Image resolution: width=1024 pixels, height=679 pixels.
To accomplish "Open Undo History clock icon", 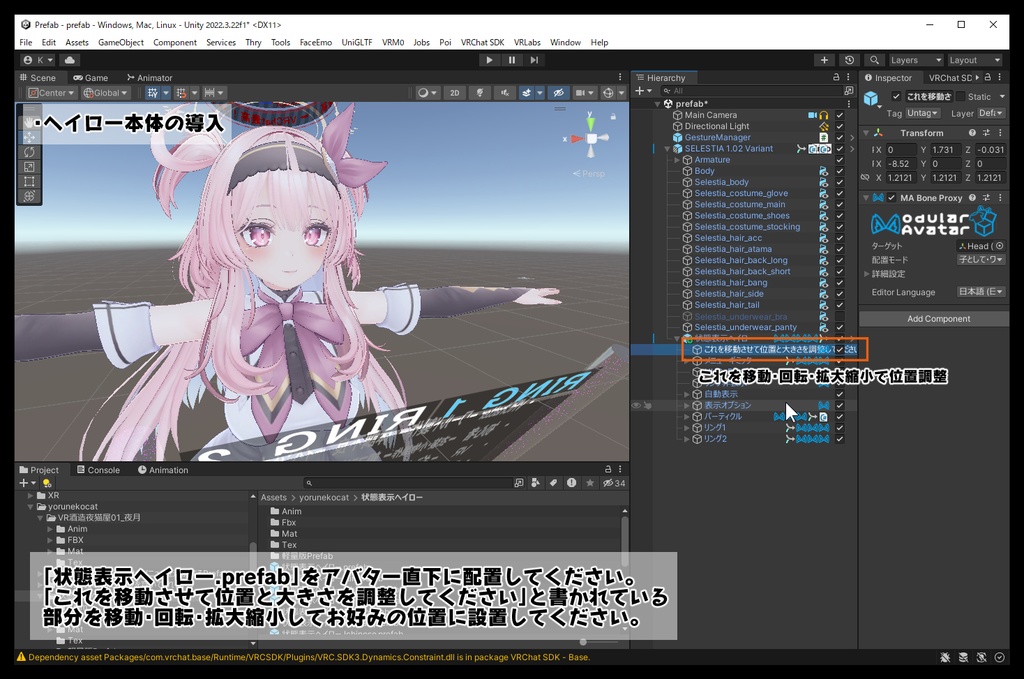I will pyautogui.click(x=849, y=60).
